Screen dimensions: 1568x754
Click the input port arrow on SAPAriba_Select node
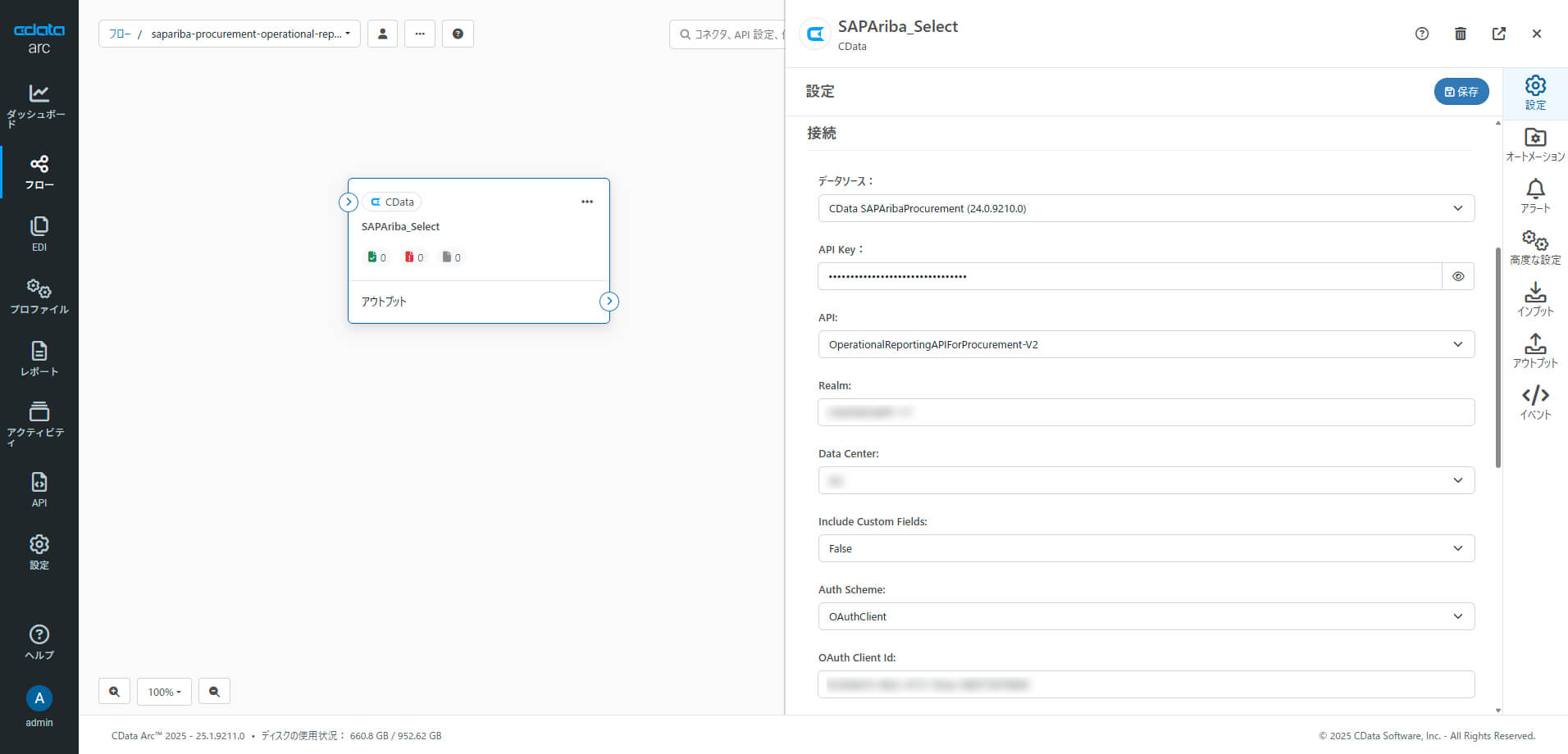349,202
